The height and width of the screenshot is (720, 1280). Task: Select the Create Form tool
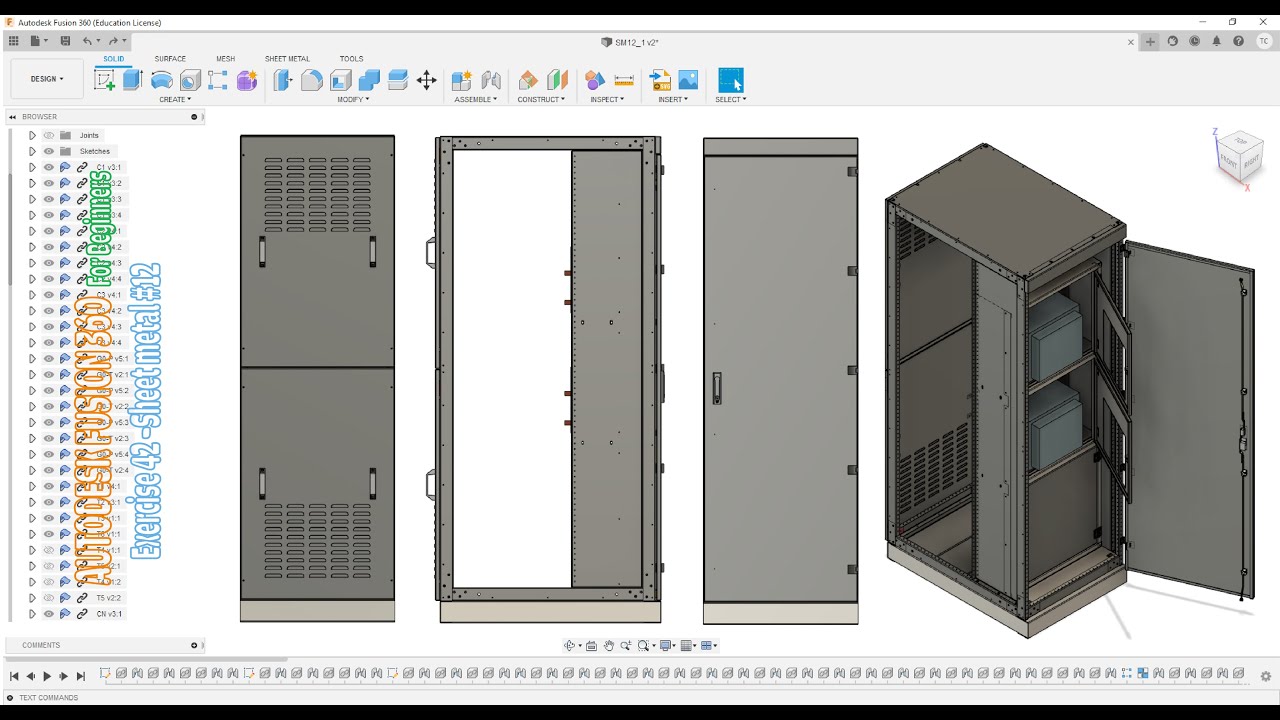247,80
